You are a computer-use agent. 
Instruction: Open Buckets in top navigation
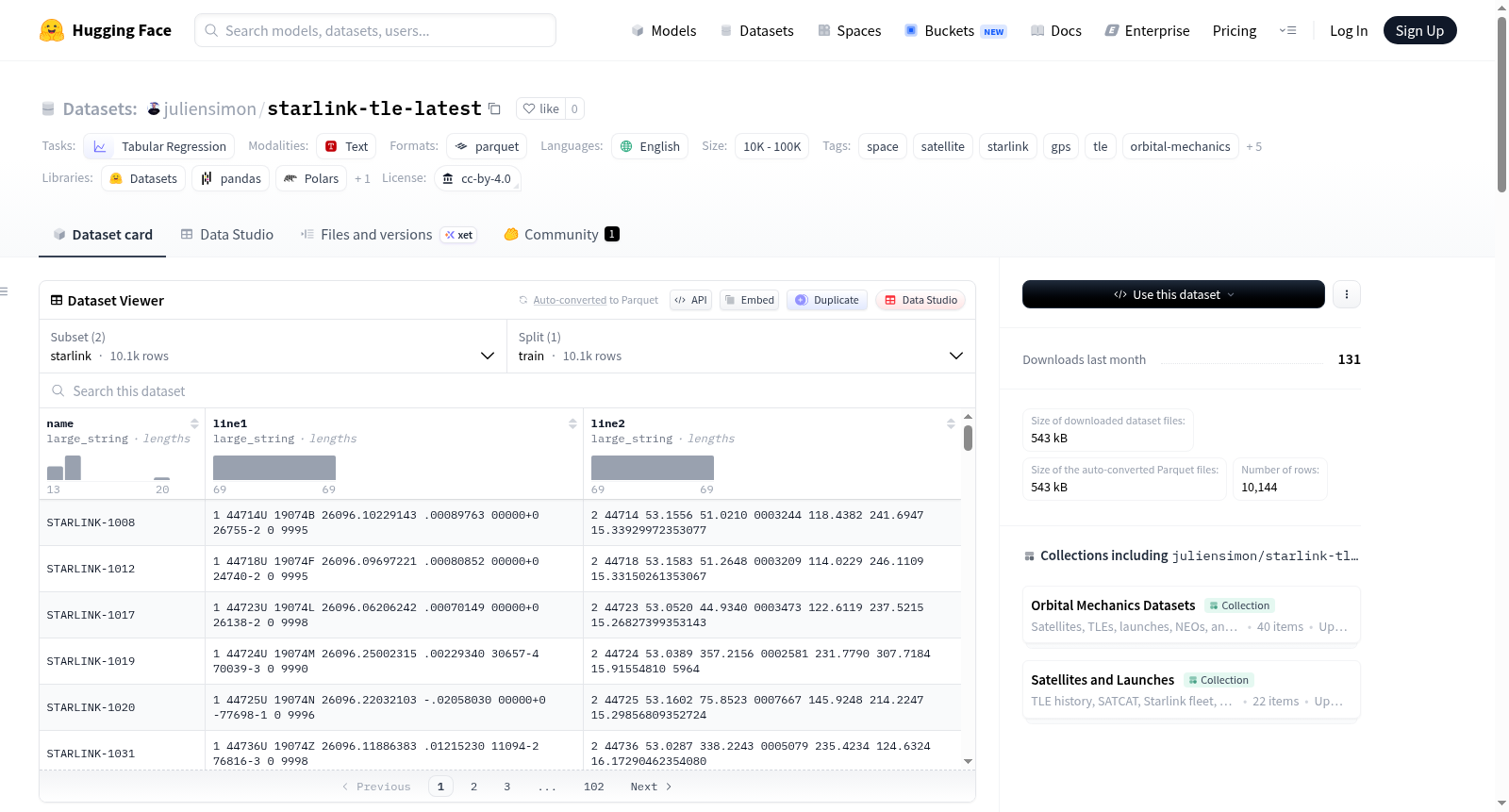955,31
